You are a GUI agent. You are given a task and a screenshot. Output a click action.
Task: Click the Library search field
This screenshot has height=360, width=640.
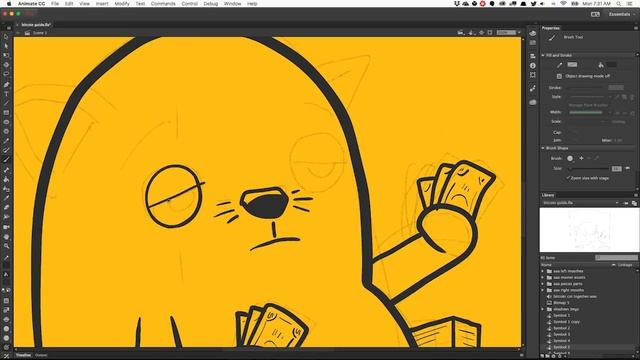tap(616, 258)
